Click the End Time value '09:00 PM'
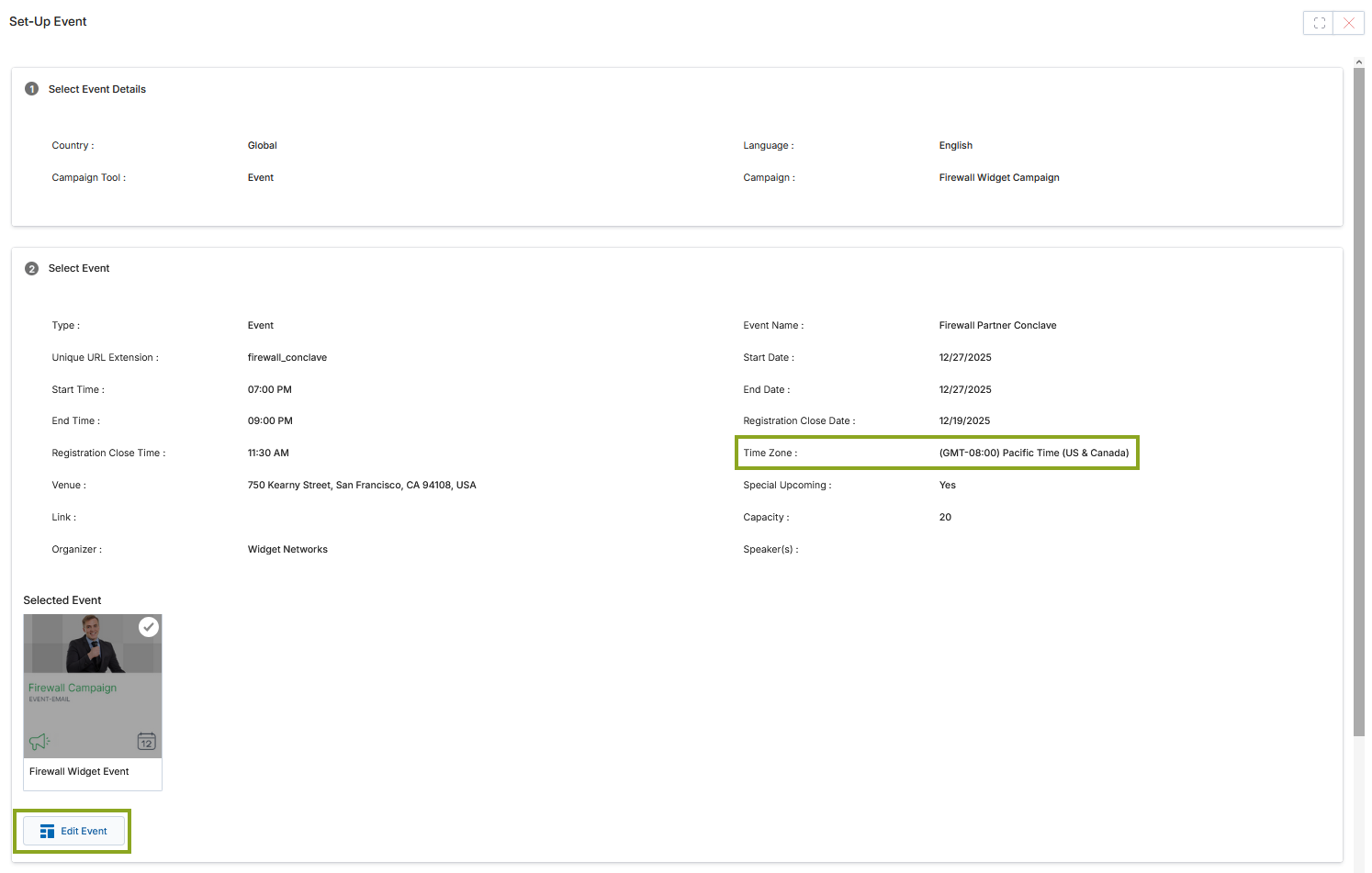Image resolution: width=1372 pixels, height=873 pixels. click(270, 421)
